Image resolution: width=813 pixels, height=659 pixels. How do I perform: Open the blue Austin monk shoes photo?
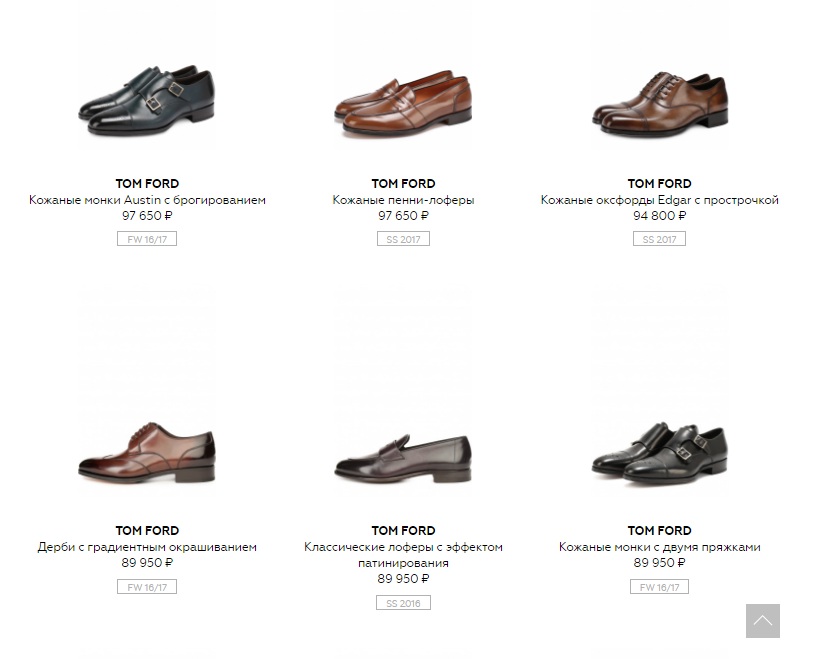click(x=147, y=100)
